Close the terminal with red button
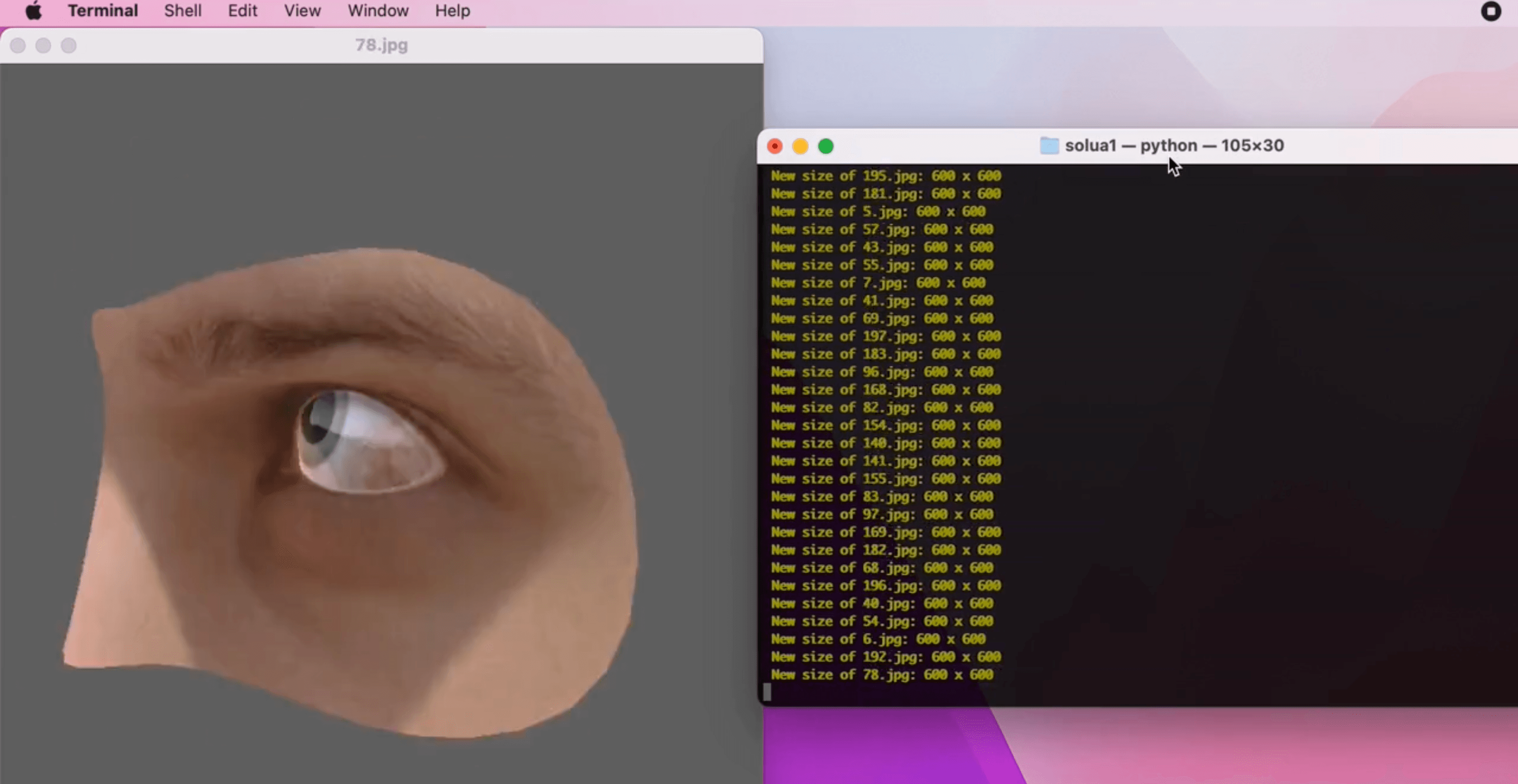This screenshot has height=784, width=1518. pos(775,146)
